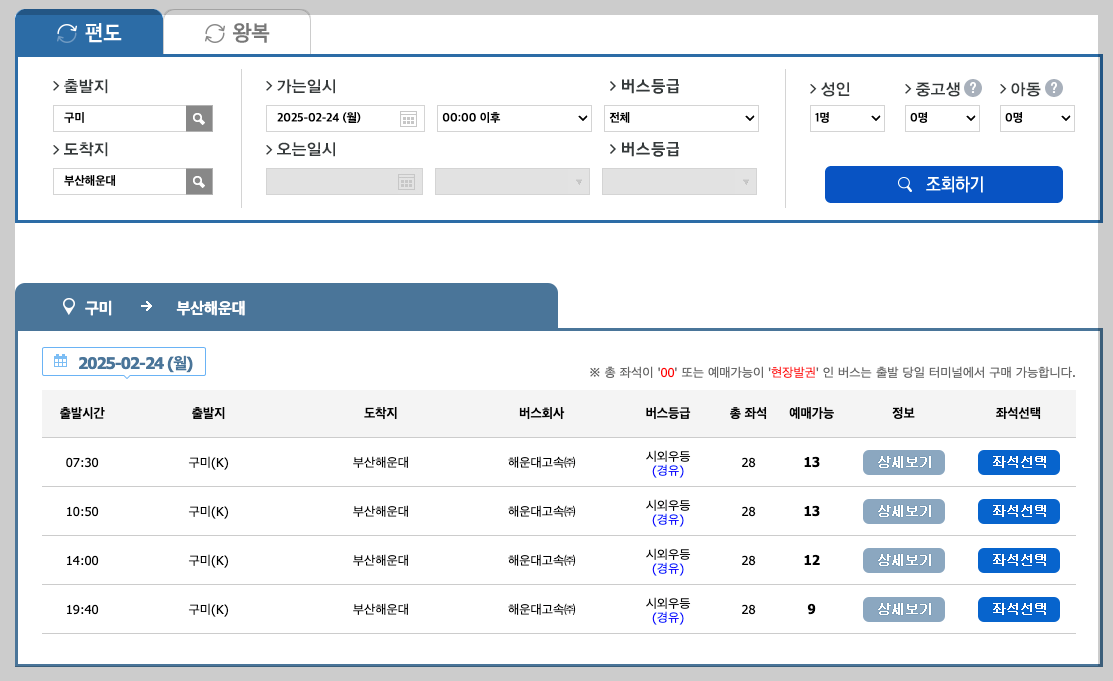Click the 경유 link for the 14:00 bus
1113x681 pixels.
[x=667, y=568]
